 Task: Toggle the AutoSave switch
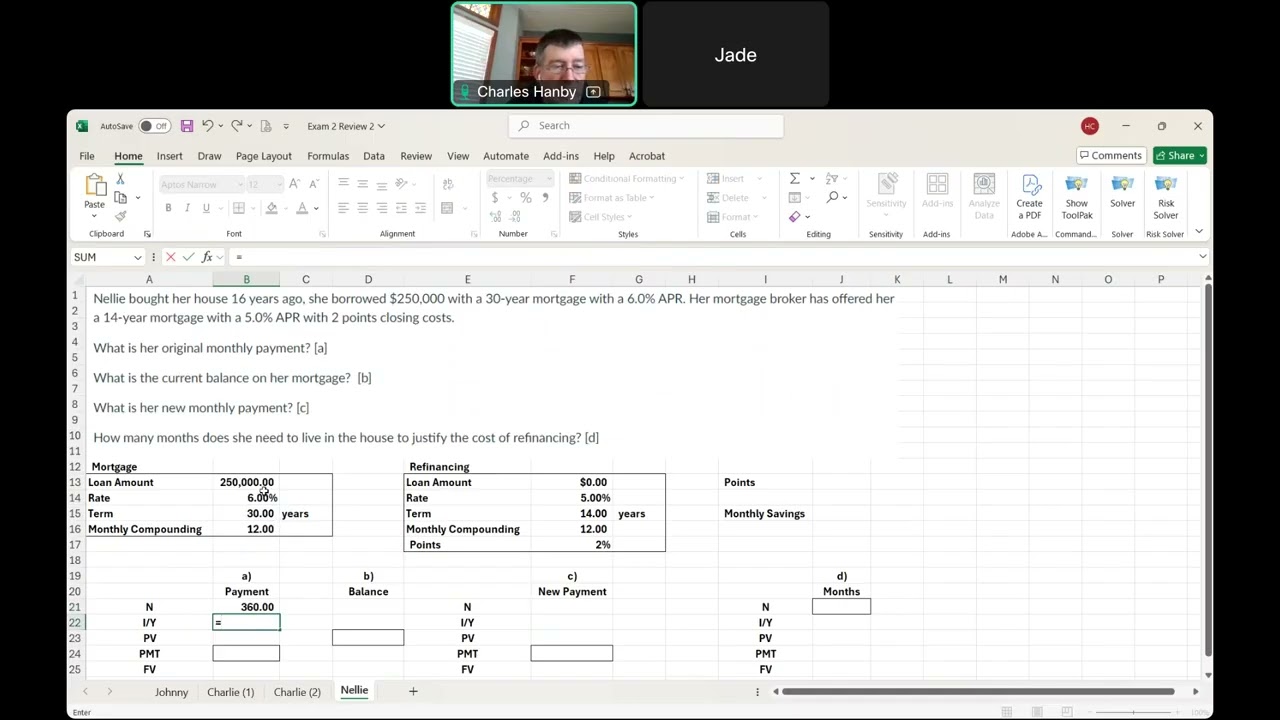tap(154, 126)
